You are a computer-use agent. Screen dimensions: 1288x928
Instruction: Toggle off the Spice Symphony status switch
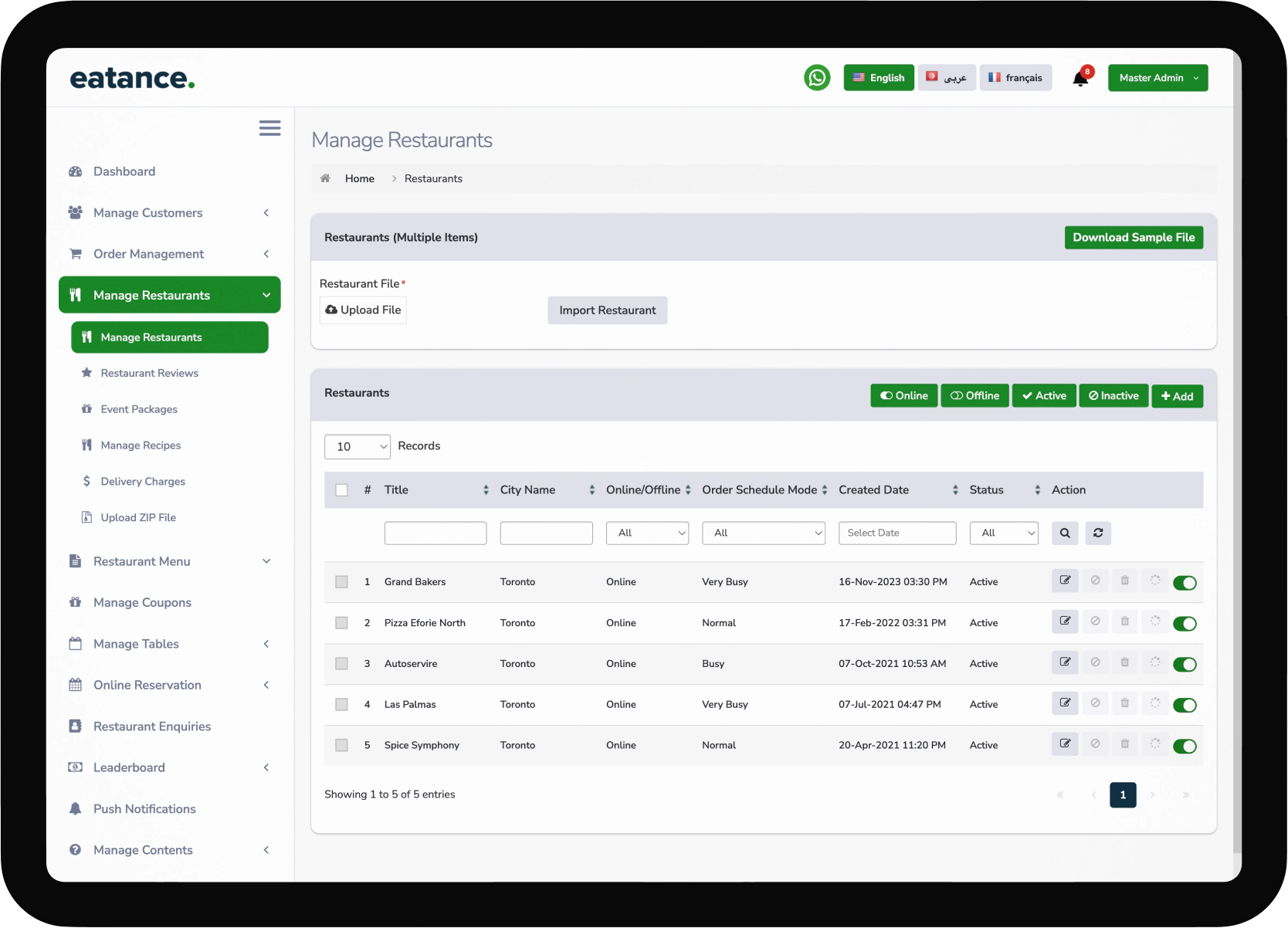(x=1184, y=746)
